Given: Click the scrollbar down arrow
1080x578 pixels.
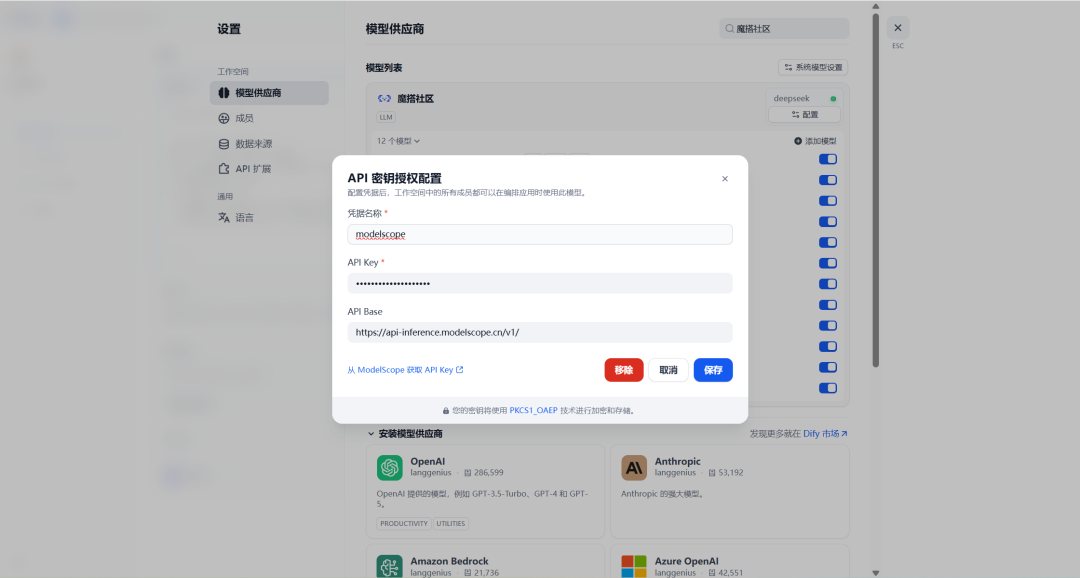Looking at the screenshot, I should coord(875,572).
